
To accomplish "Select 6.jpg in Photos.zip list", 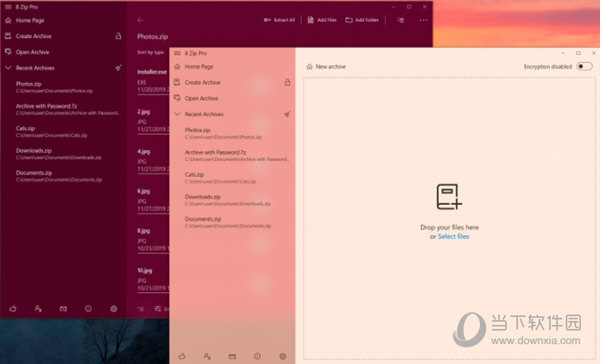I will [x=153, y=201].
